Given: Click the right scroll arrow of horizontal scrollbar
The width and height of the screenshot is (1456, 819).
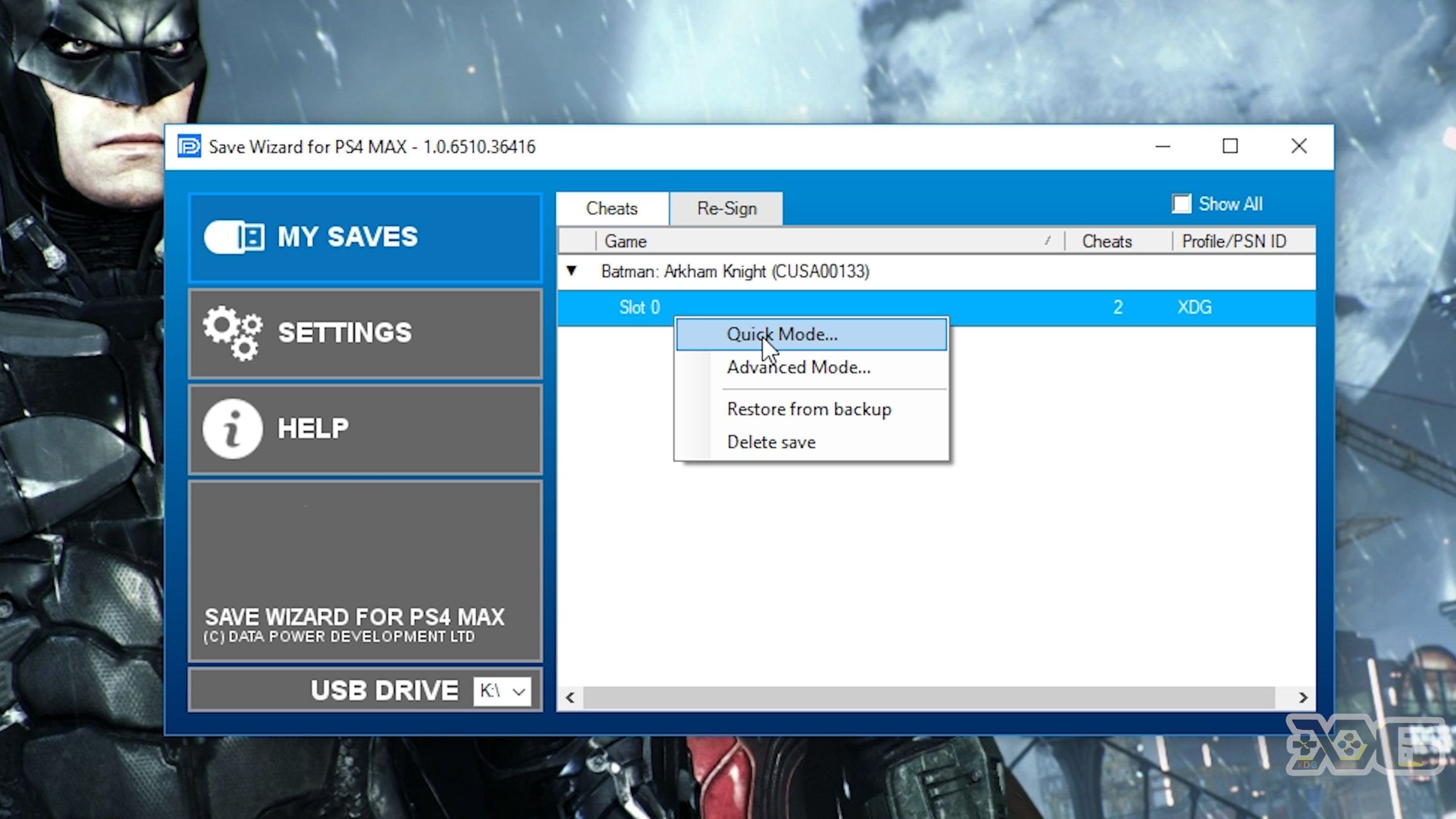Looking at the screenshot, I should 1303,698.
